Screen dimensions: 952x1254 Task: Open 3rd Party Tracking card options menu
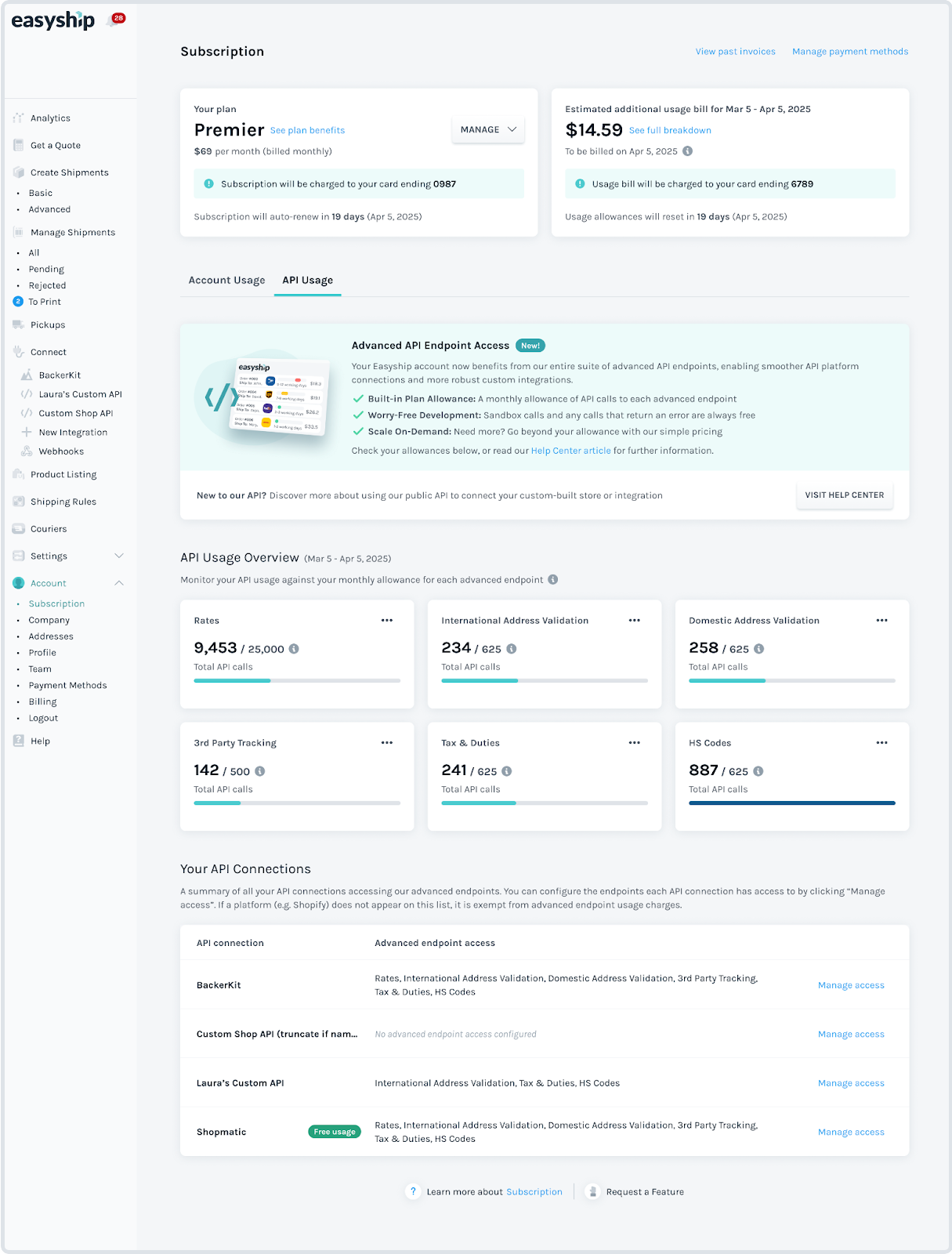pos(387,743)
